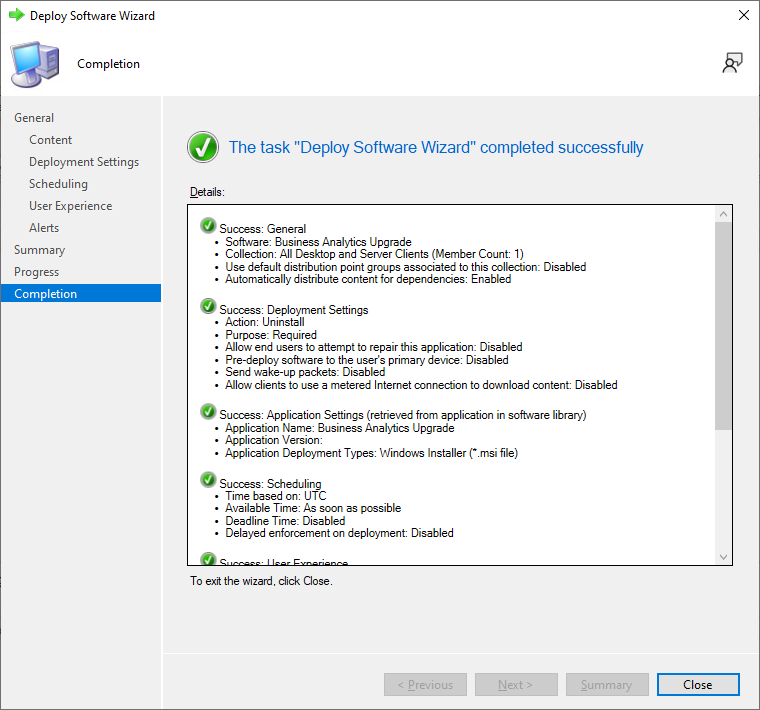
Task: Select General in the wizard steps
Action: pos(34,118)
